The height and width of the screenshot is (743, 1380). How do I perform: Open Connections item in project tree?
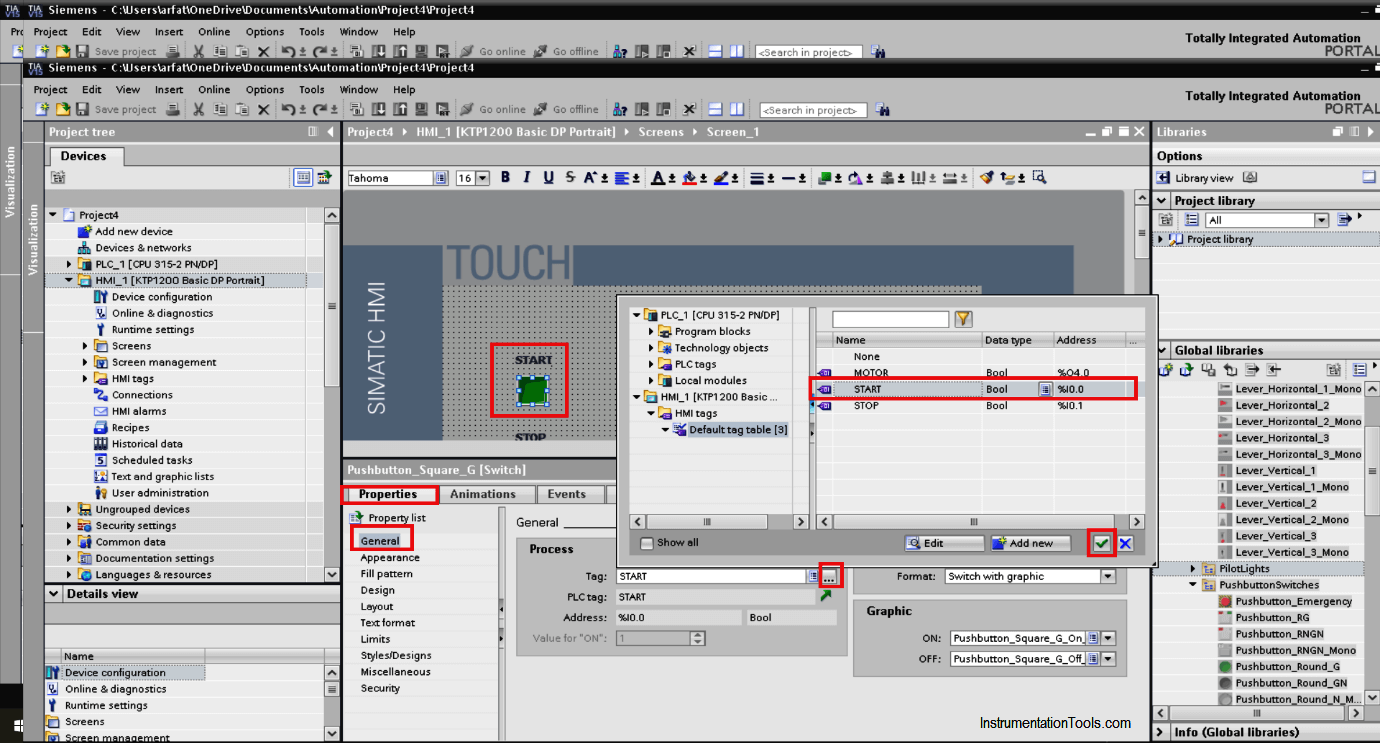(142, 395)
